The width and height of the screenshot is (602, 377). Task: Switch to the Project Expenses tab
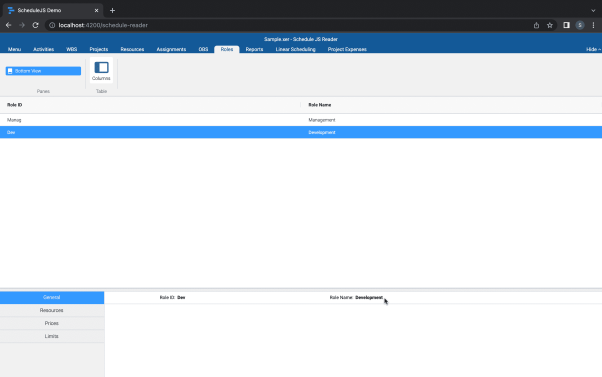[347, 49]
